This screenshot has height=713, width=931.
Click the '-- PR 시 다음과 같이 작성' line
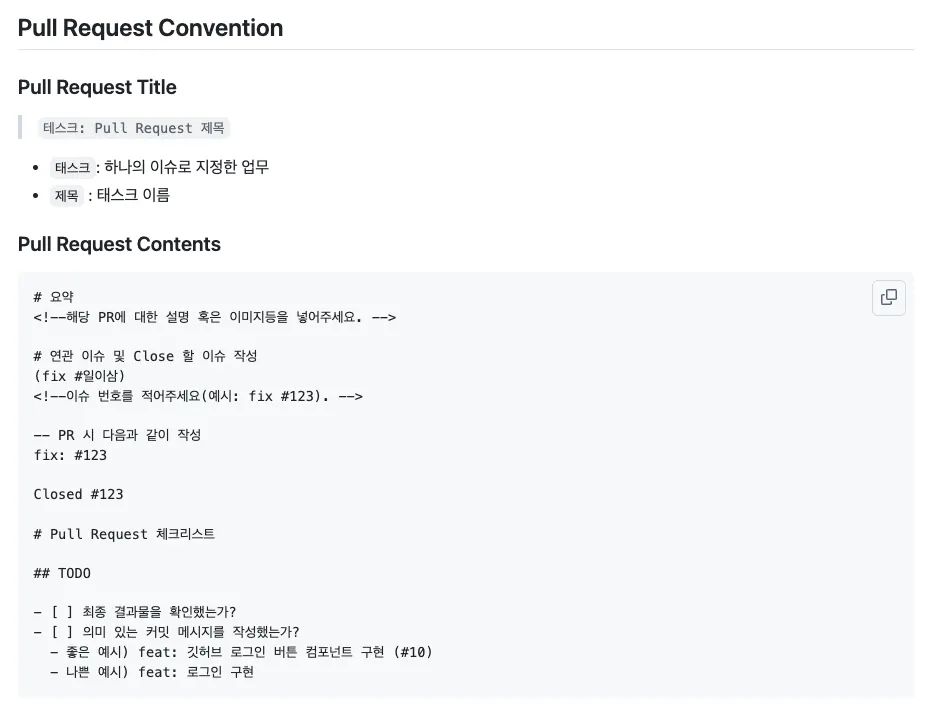click(x=117, y=435)
